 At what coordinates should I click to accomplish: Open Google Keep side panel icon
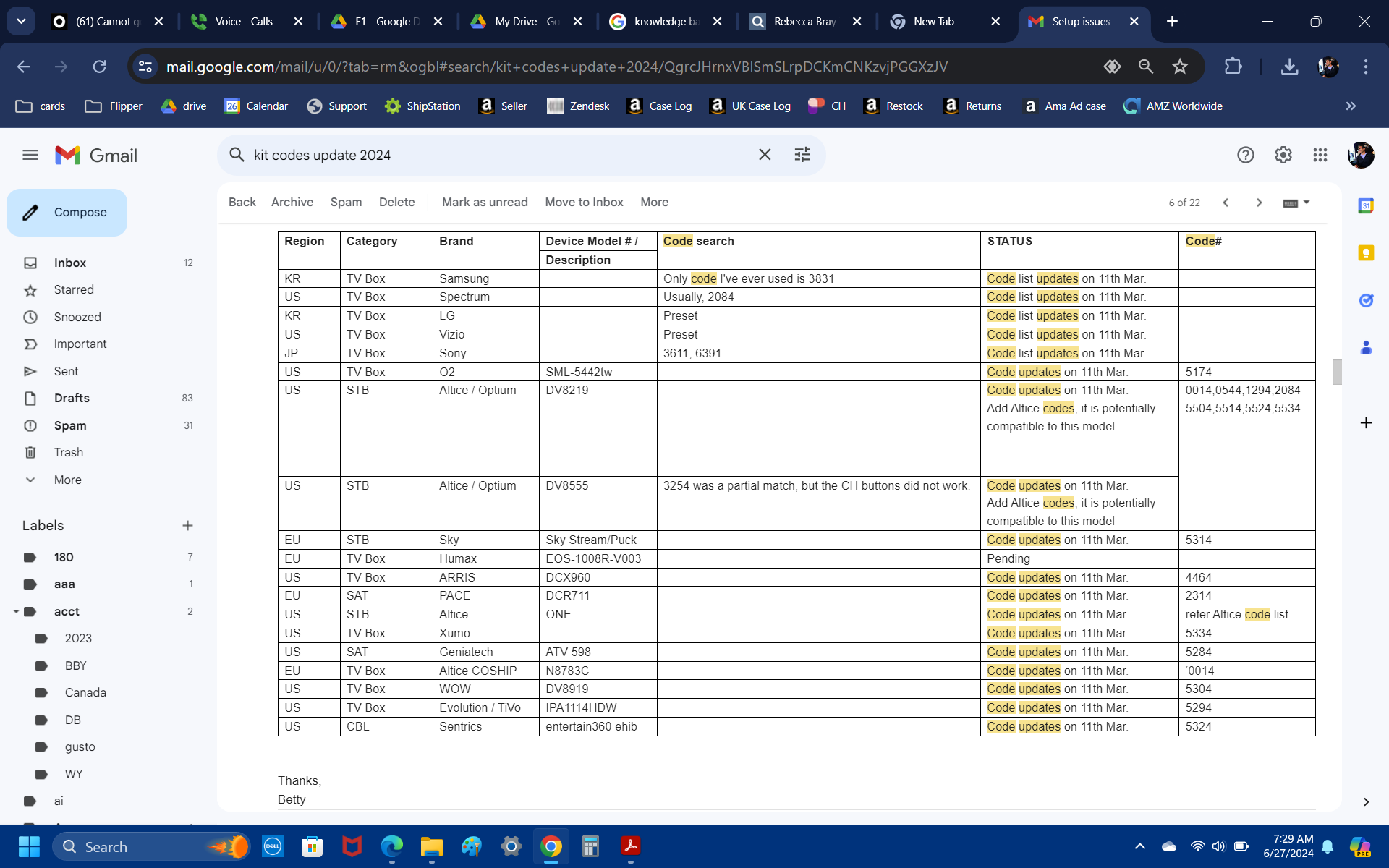[1366, 253]
